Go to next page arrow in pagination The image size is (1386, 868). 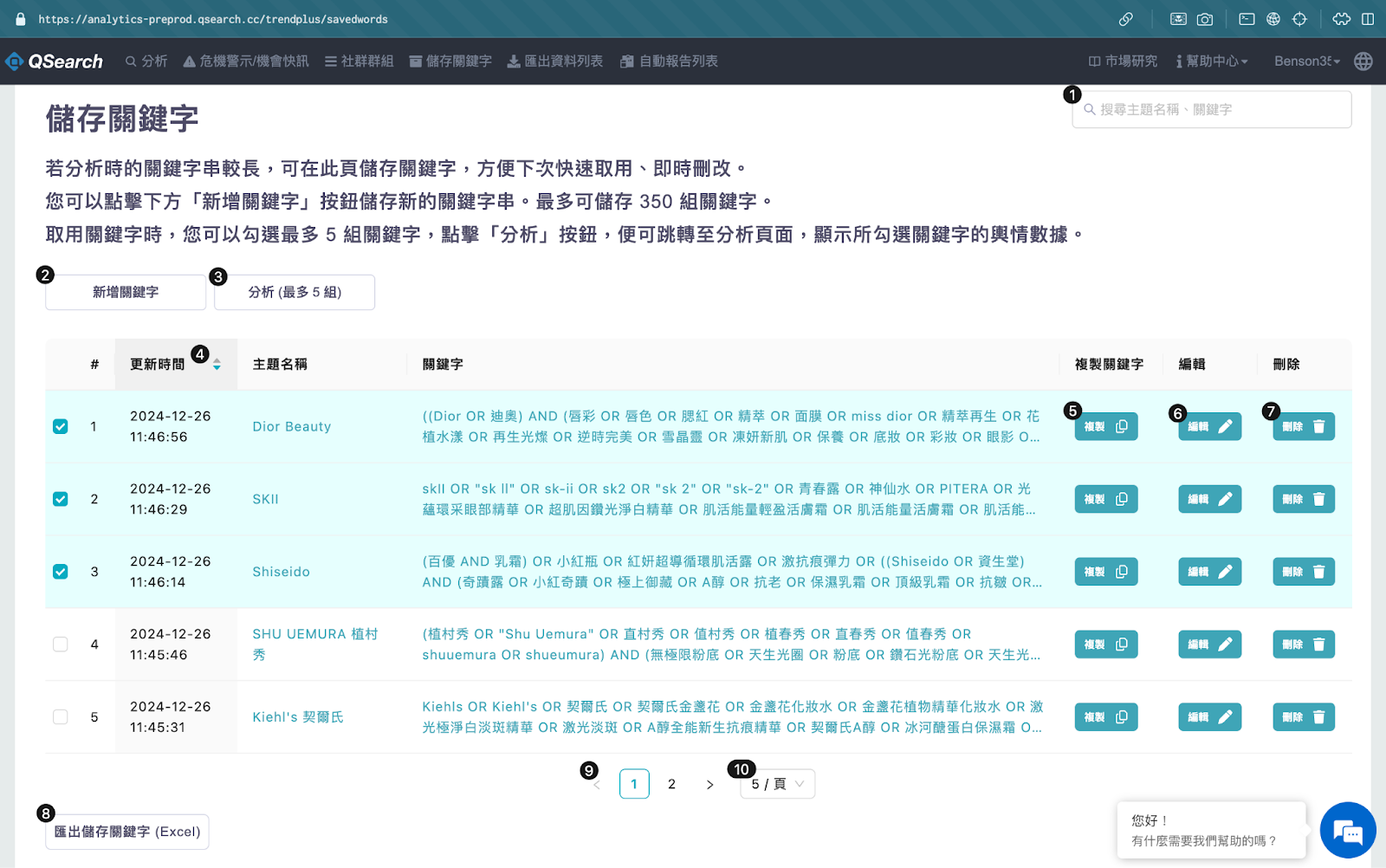709,784
